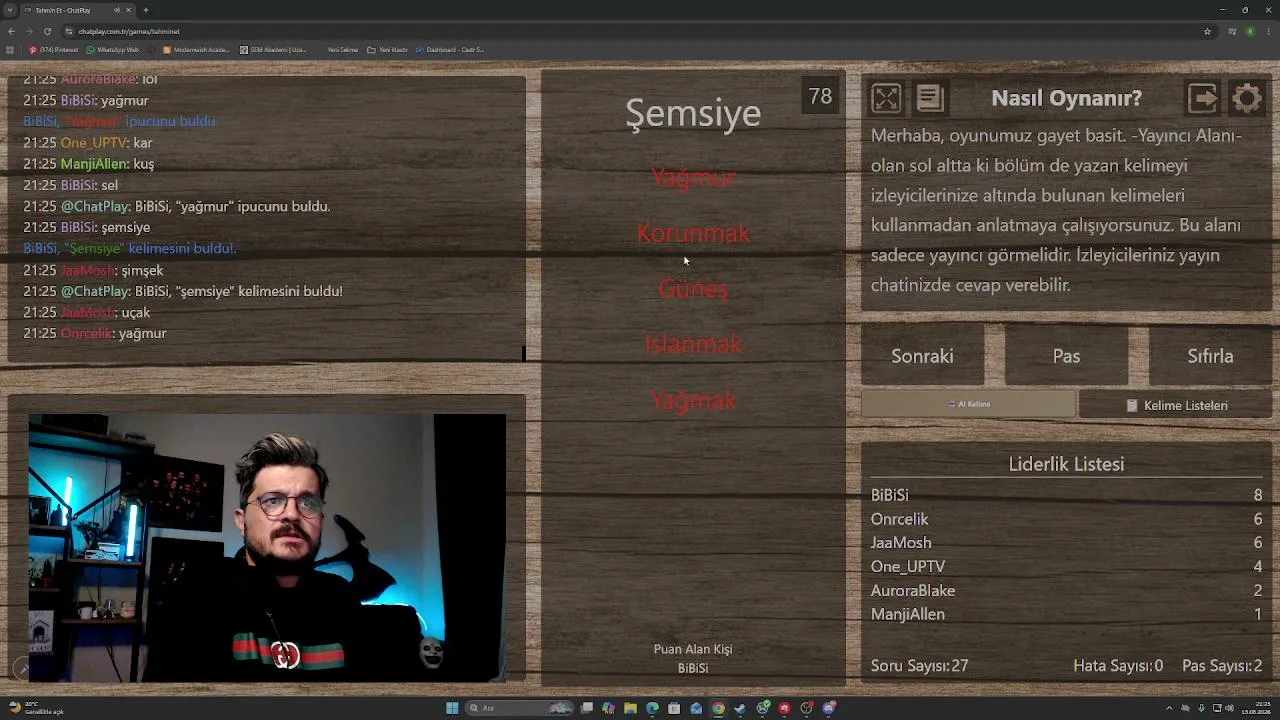Open the Yeni klasör bookmarks folder
1280x720 pixels.
387,49
